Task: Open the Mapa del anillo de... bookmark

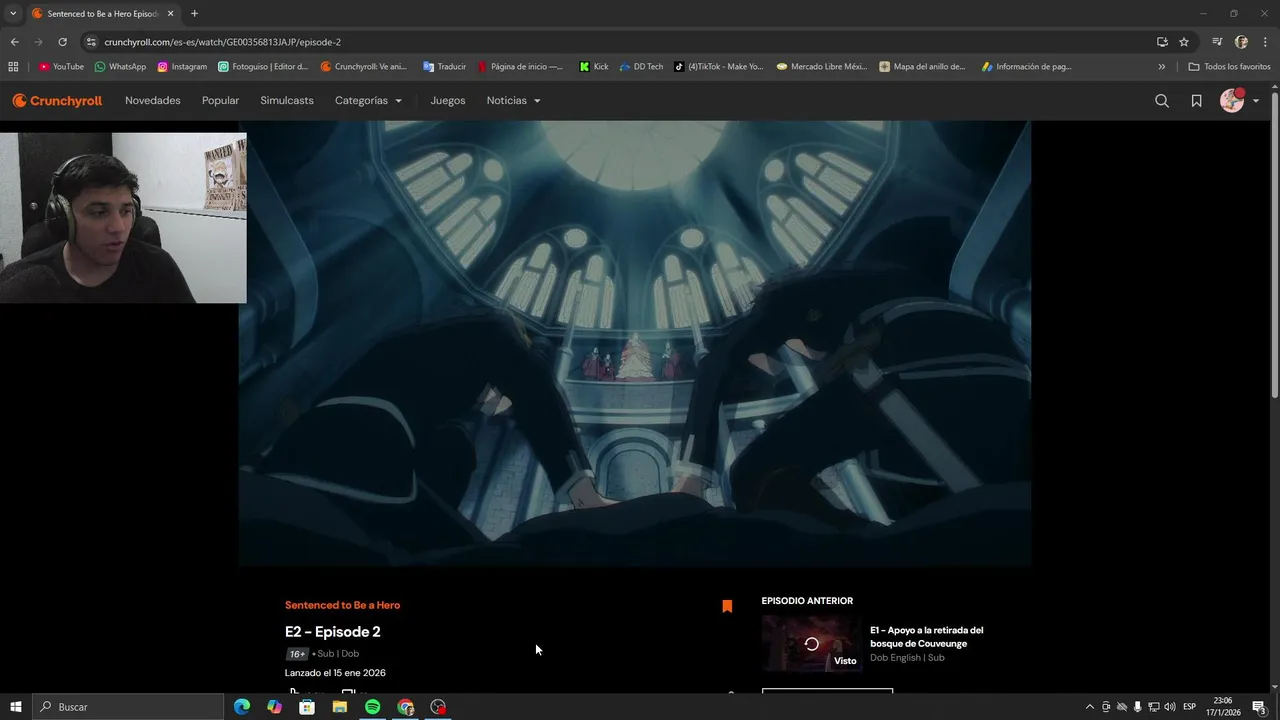Action: (x=922, y=67)
